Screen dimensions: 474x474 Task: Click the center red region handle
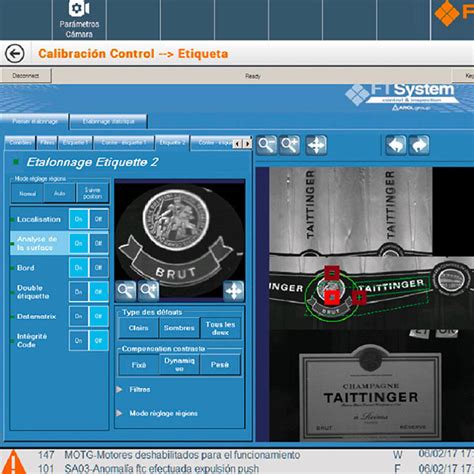[332, 297]
